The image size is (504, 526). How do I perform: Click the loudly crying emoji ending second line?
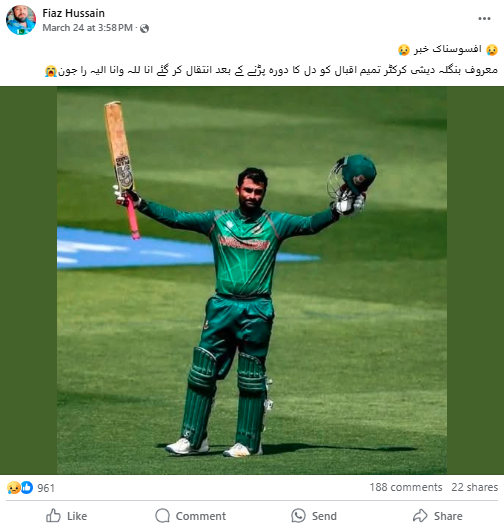click(51, 71)
